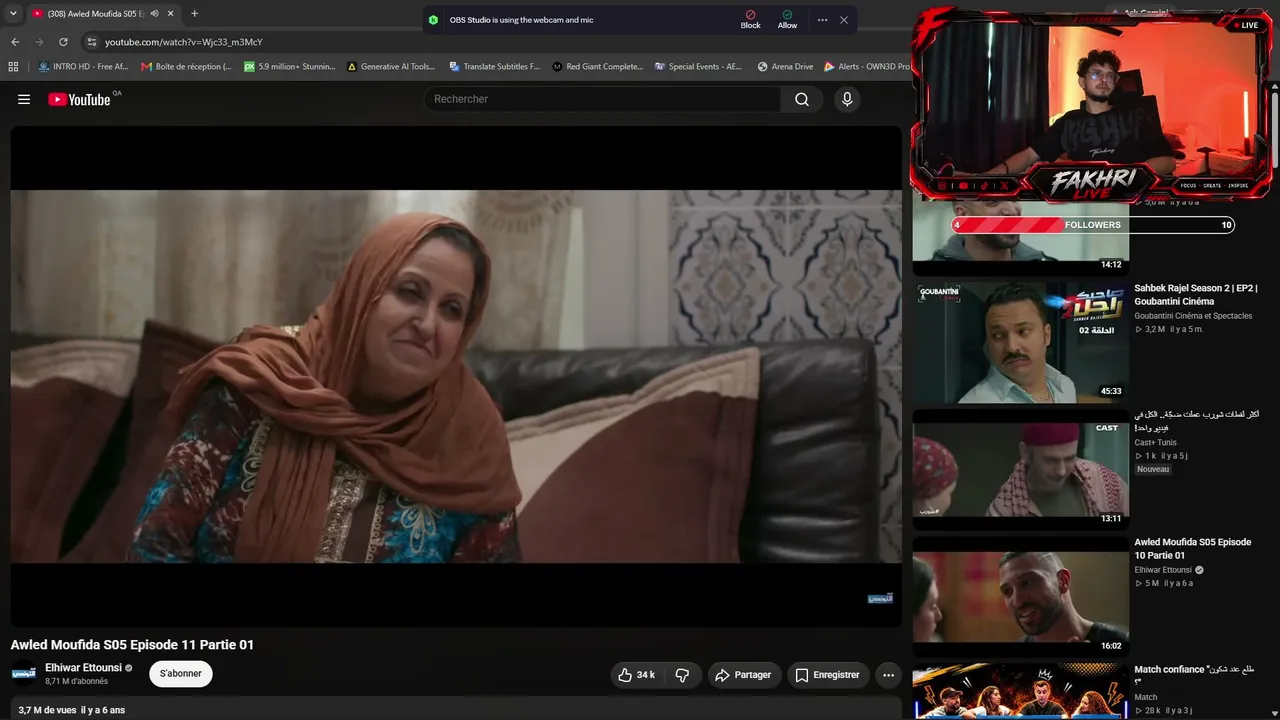Open the Match confiance video thumbnail
The image size is (1280, 720).
click(x=1020, y=691)
